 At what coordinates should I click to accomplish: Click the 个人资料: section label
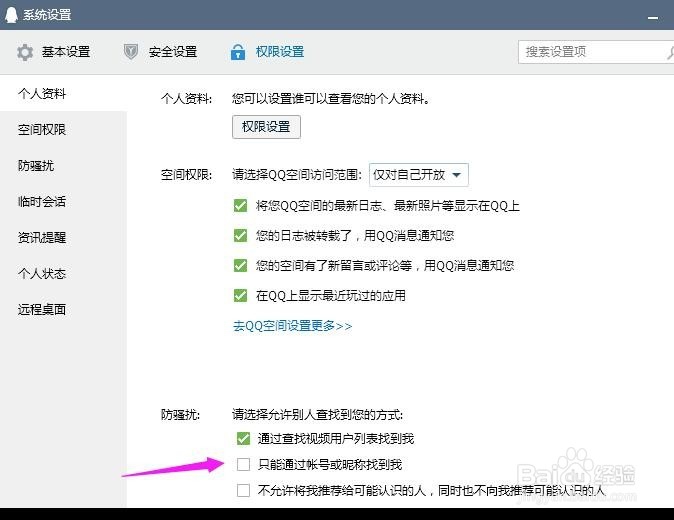coord(186,99)
